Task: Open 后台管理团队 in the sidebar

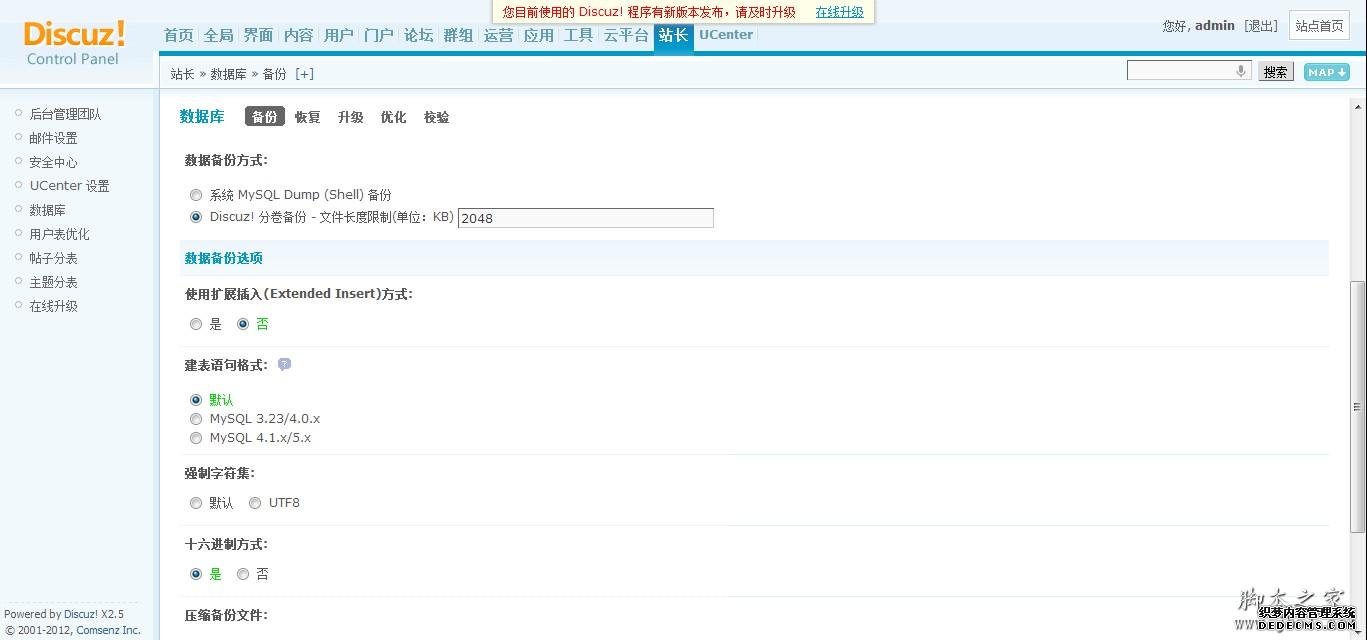Action: point(65,114)
